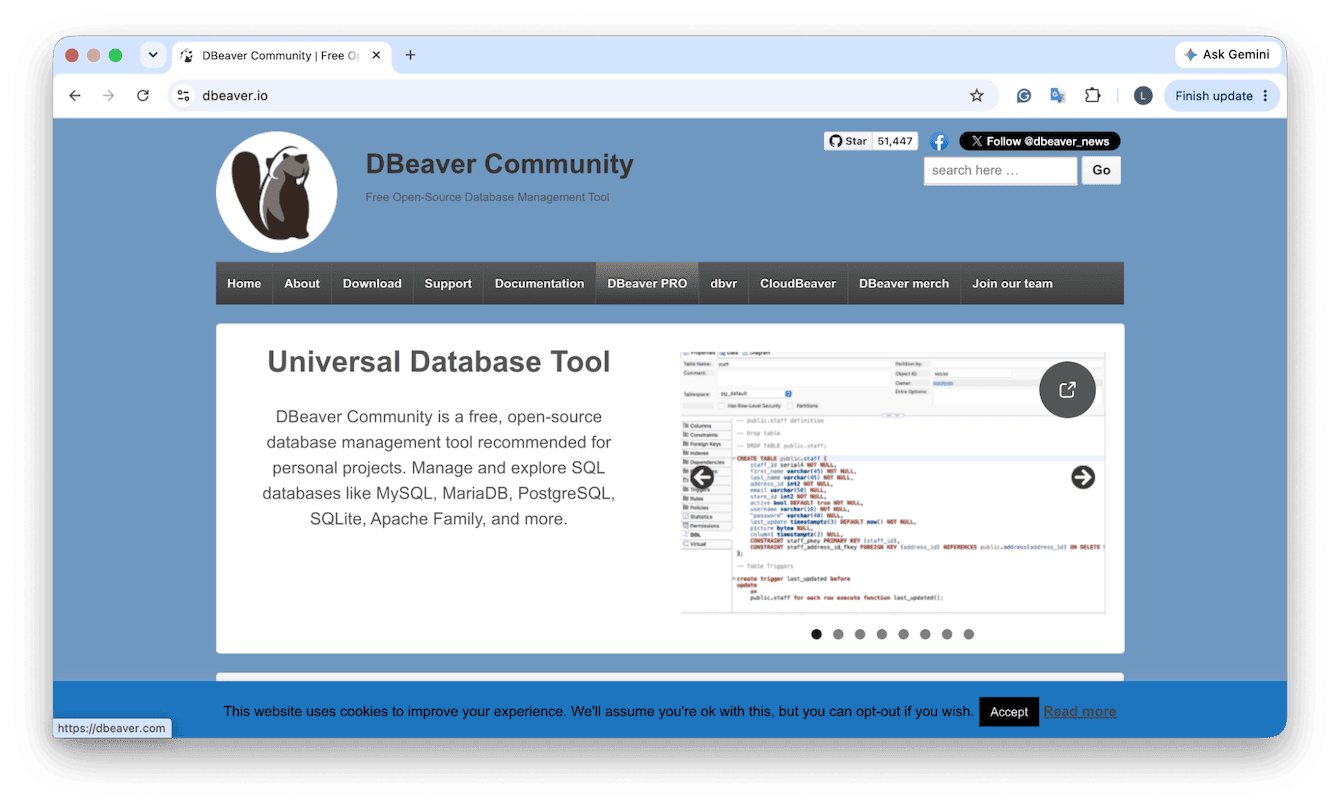Viewport: 1340px width, 808px height.
Task: Select the first carousel dot
Action: [x=816, y=634]
